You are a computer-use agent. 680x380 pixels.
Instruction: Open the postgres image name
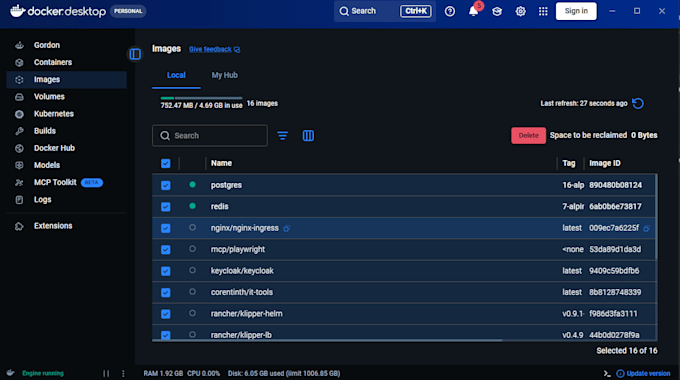click(226, 185)
